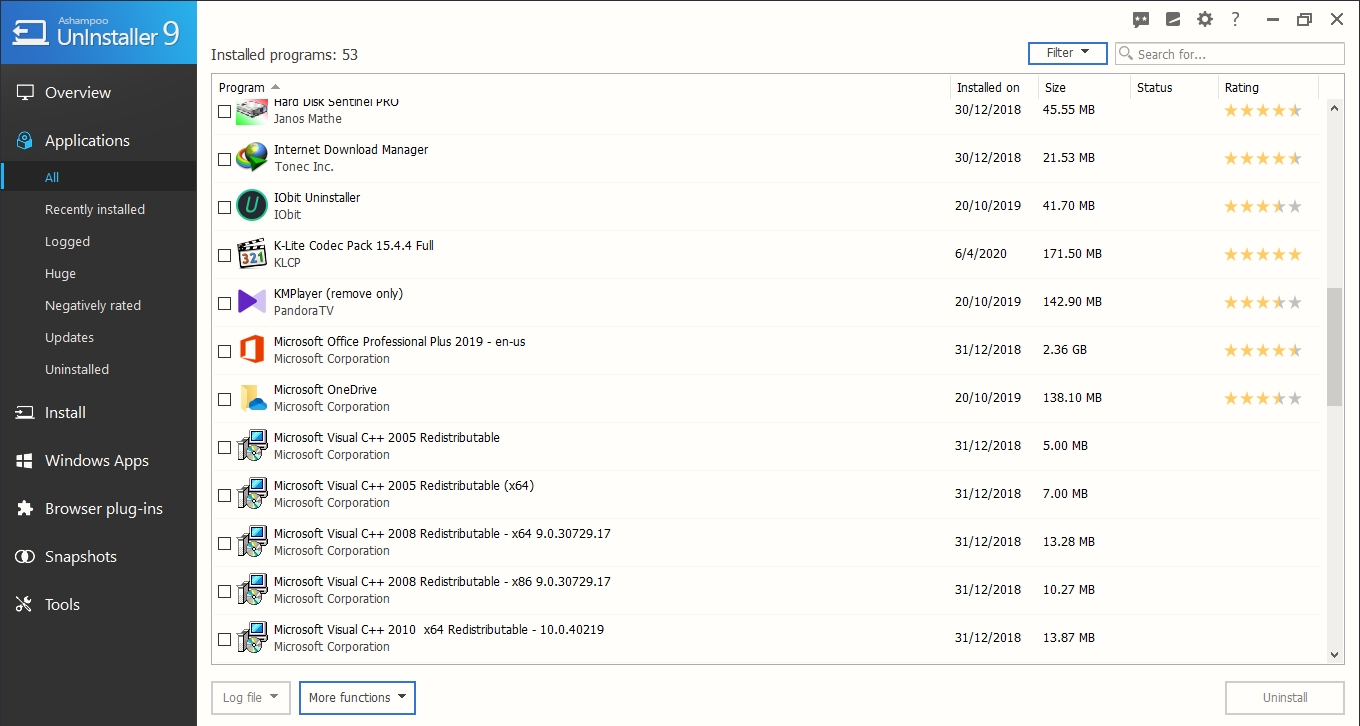This screenshot has width=1360, height=726.
Task: Click the Search for... input field
Action: click(1230, 54)
